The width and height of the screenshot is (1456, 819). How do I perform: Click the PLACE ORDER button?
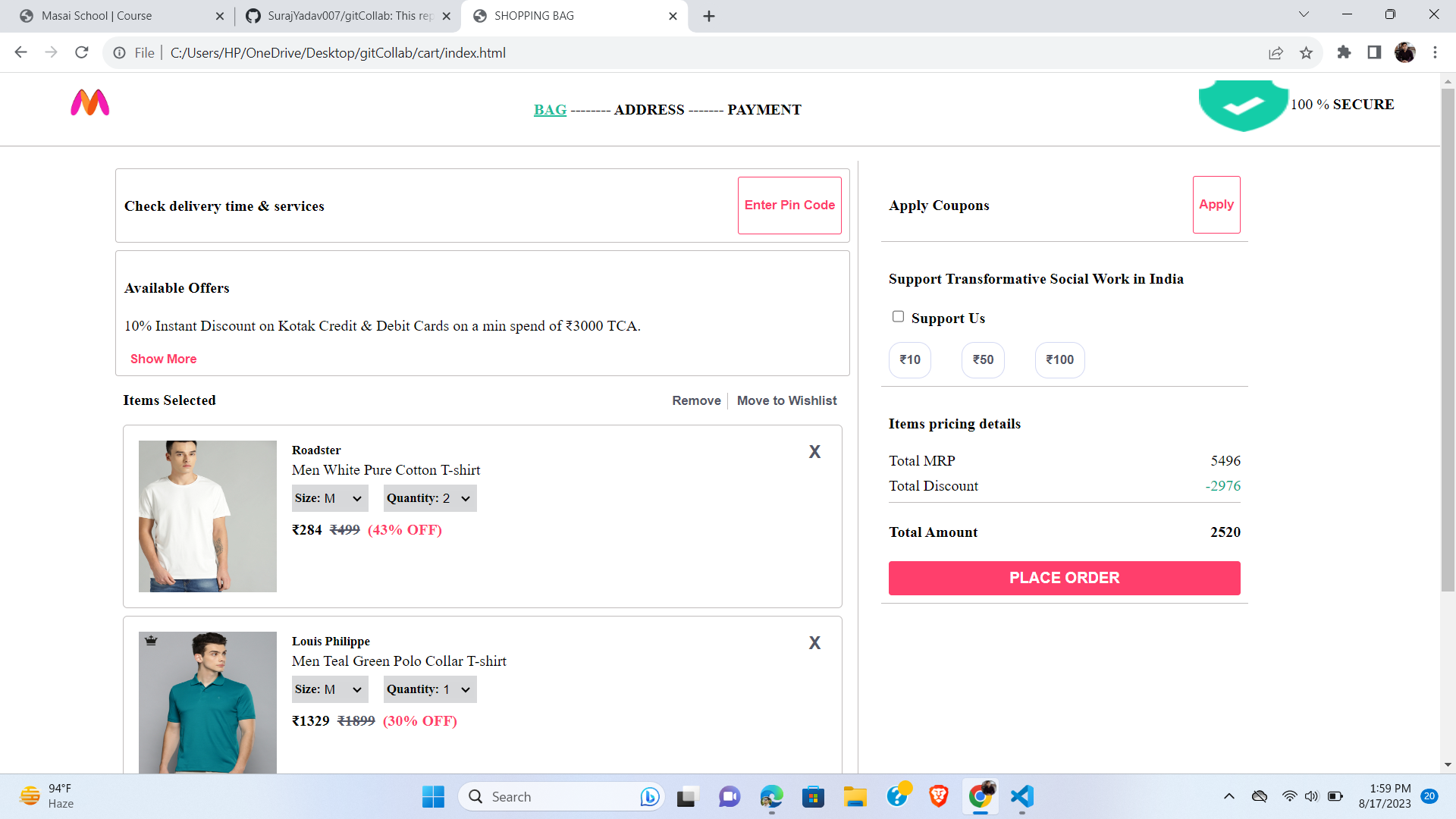point(1064,578)
